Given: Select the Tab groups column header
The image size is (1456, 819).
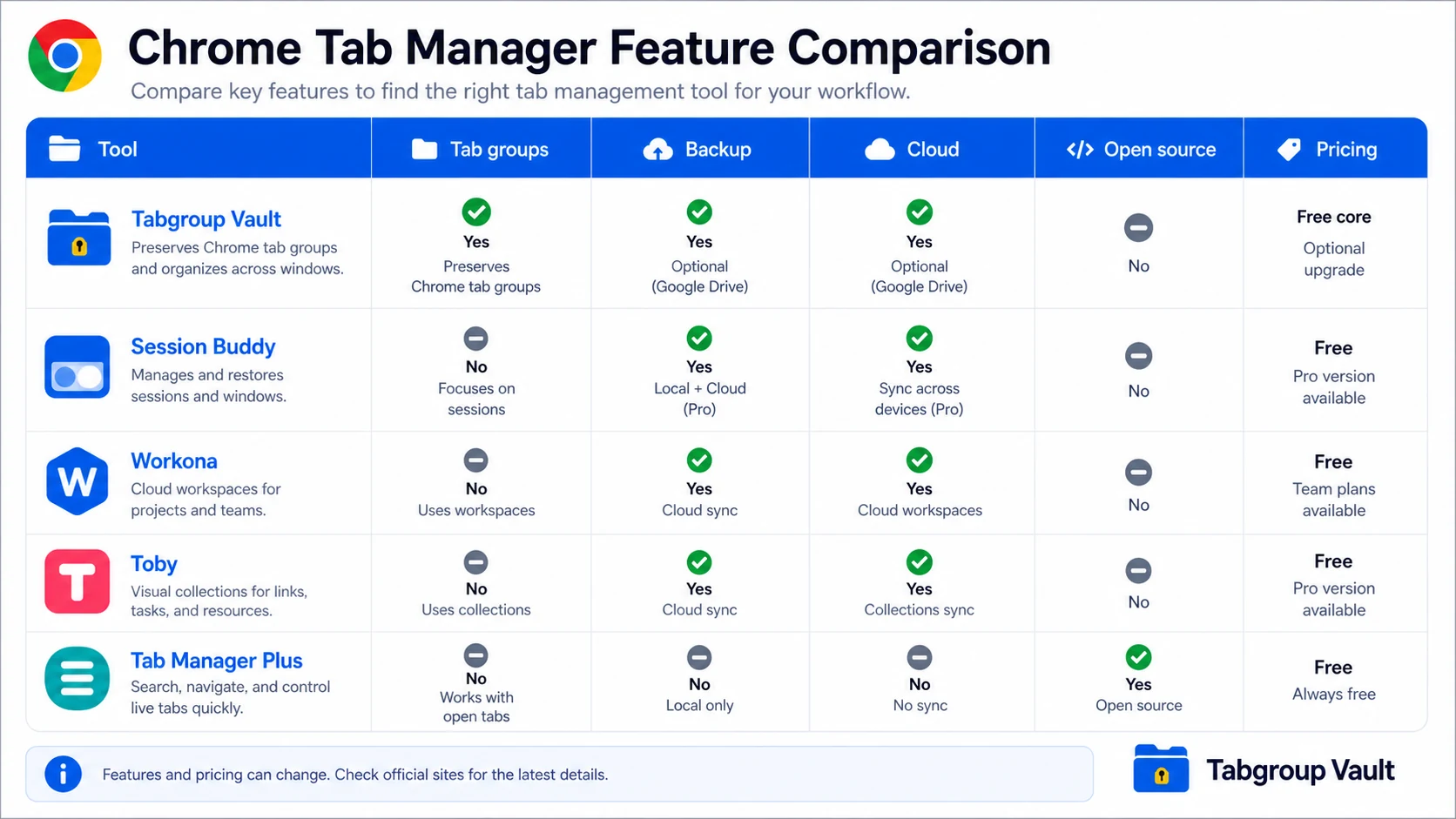Looking at the screenshot, I should 482,149.
